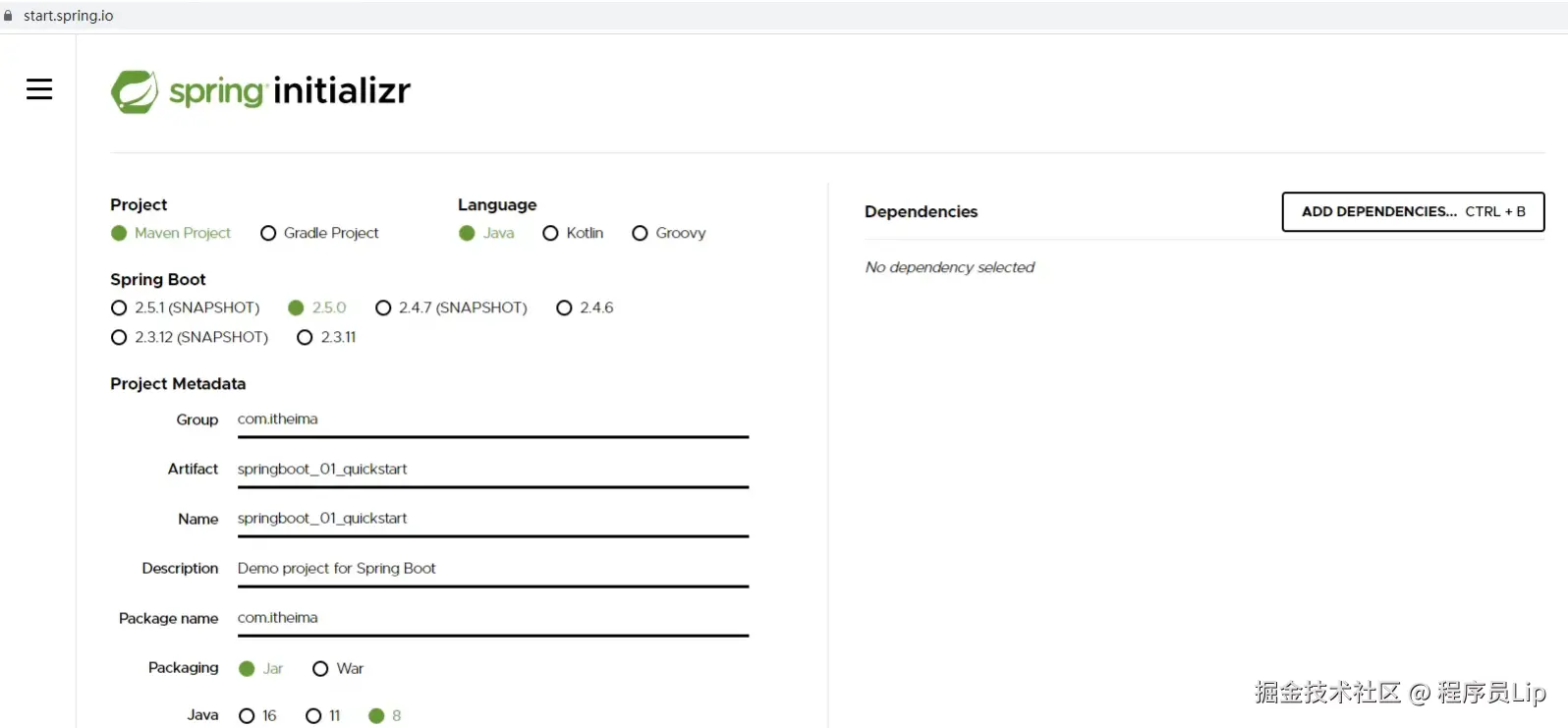Select Spring Boot 2.5.1 (SNAPSHOT)

click(x=186, y=308)
